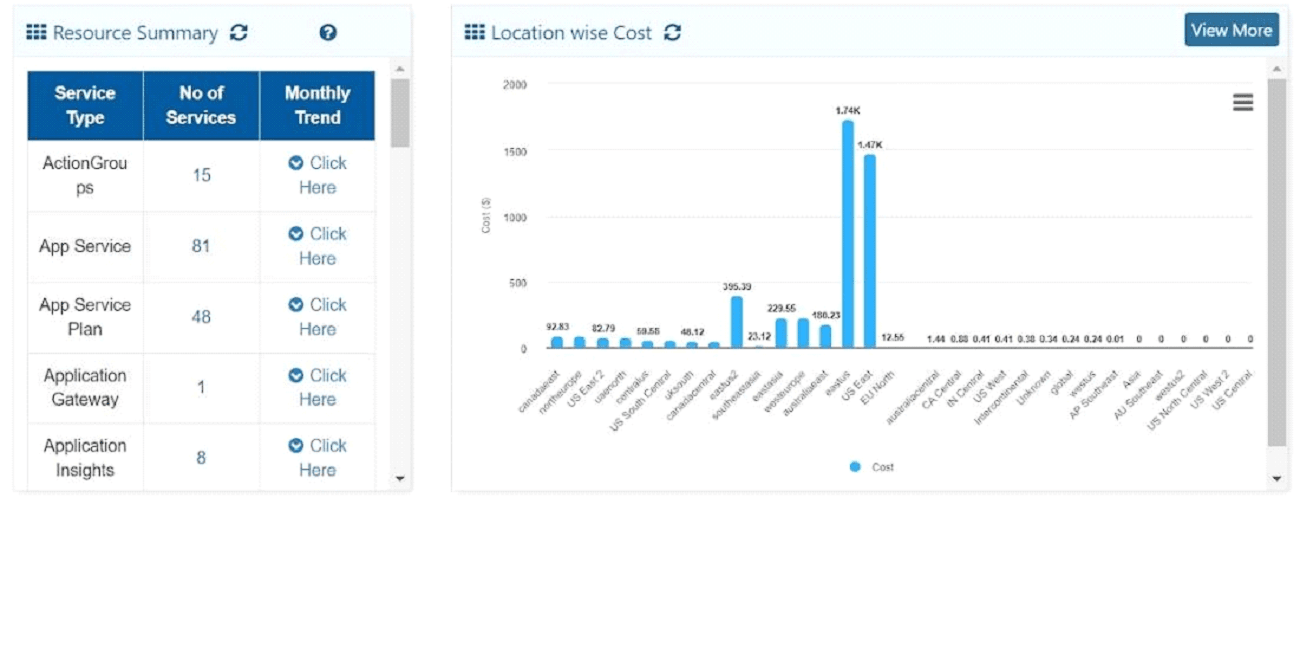
Task: Click the Resource Summary scrollbar down arrow
Action: [400, 480]
